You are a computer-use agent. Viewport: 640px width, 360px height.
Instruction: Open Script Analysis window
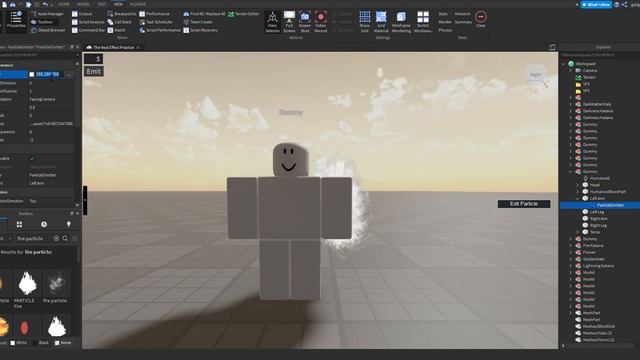[x=88, y=22]
